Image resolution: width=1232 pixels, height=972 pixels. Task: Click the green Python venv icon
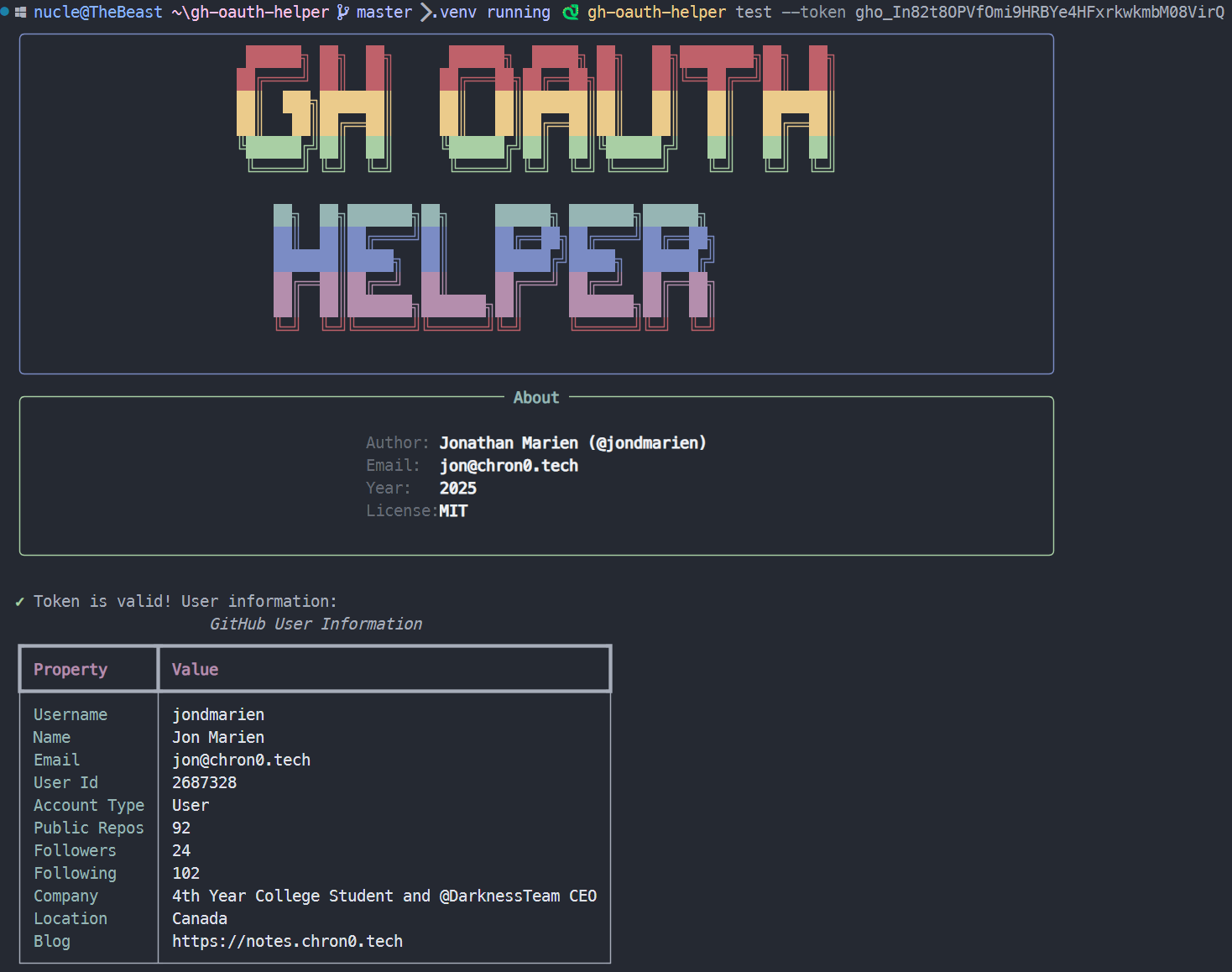tap(571, 13)
